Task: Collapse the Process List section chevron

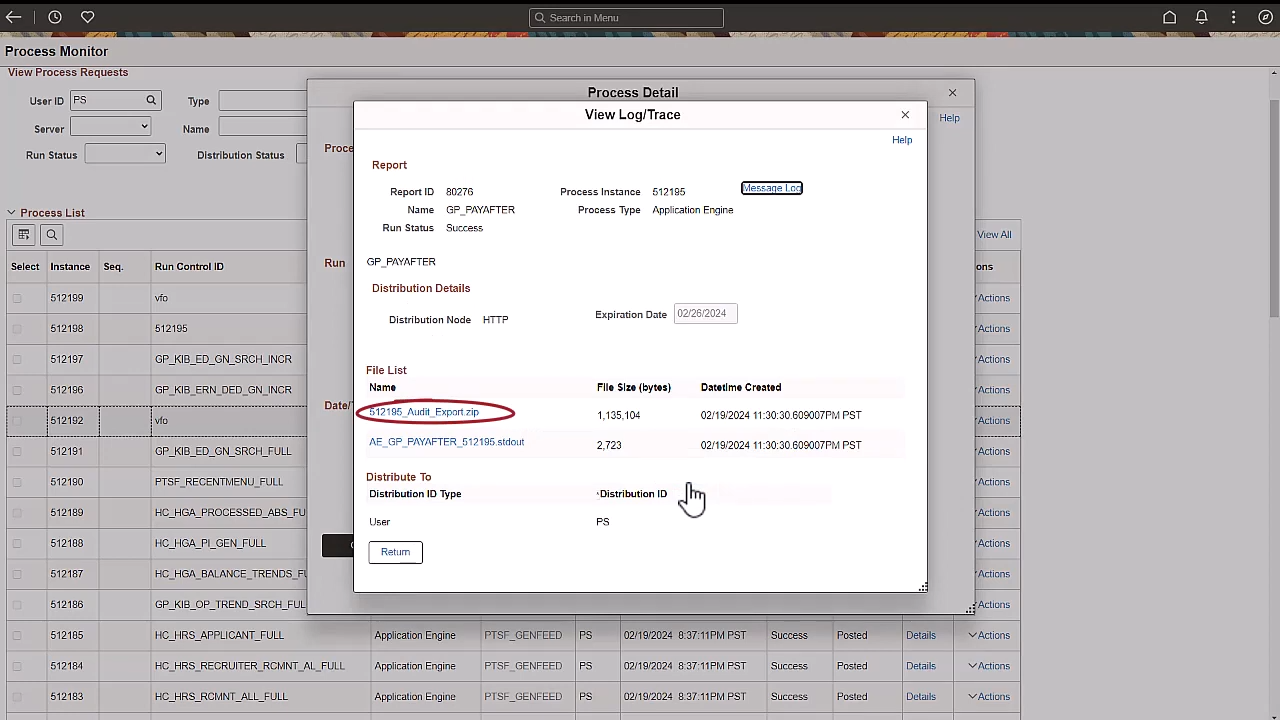Action: pos(10,212)
